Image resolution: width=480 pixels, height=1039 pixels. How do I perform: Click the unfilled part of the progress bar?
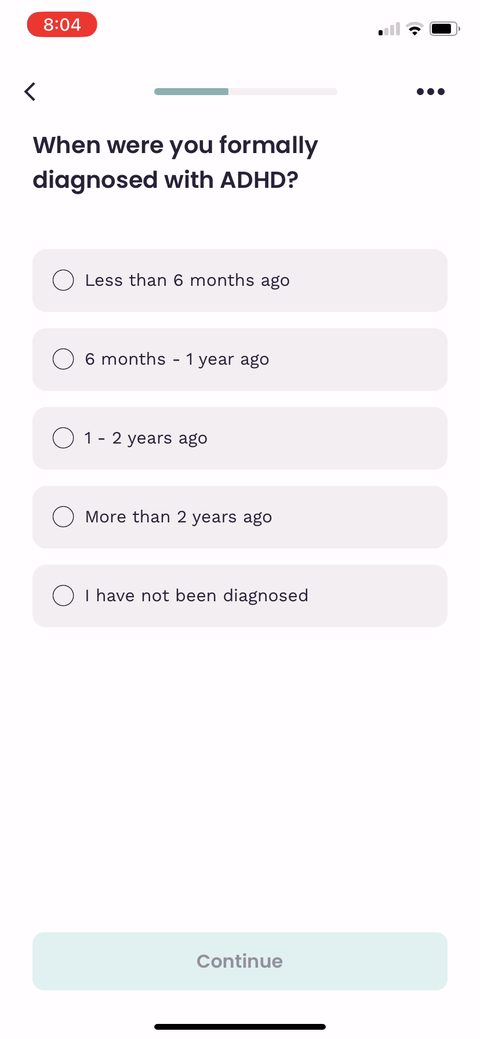[x=283, y=91]
